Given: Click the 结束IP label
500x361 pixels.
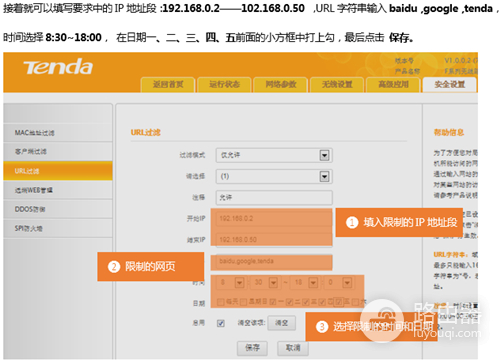Looking at the screenshot, I should [x=196, y=240].
